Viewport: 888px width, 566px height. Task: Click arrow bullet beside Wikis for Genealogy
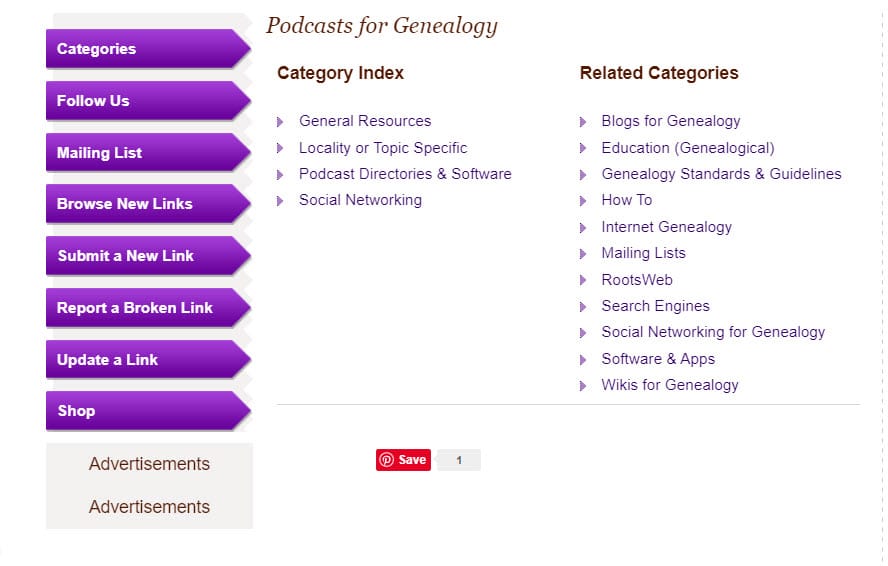[583, 386]
